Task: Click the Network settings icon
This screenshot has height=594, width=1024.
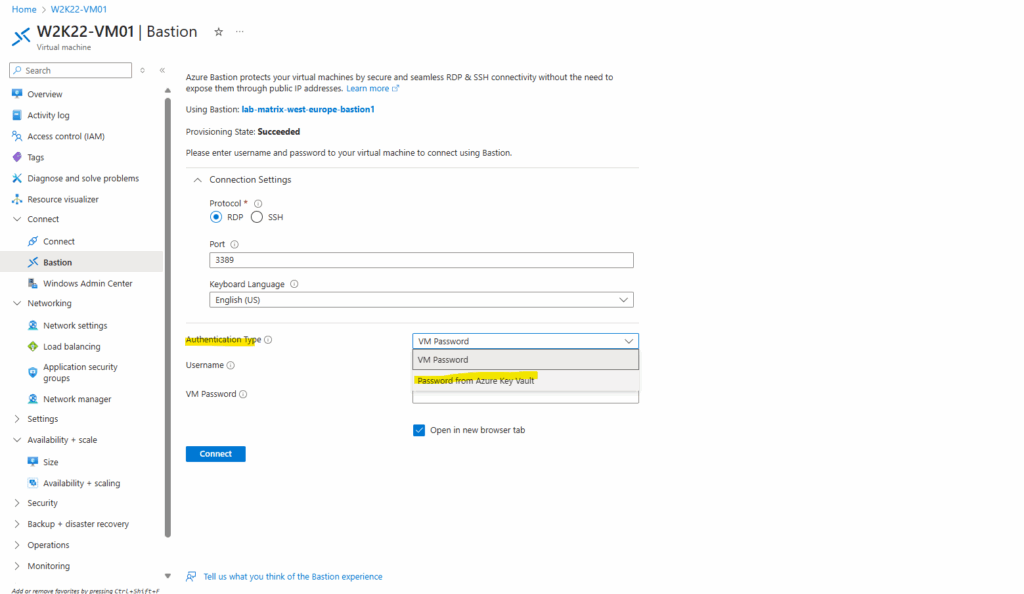Action: click(x=33, y=325)
